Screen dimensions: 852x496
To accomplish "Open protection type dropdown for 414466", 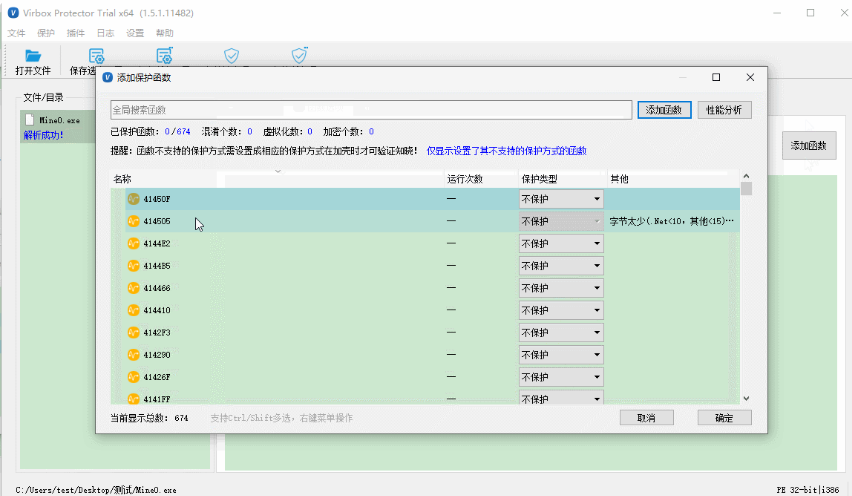I will [x=561, y=288].
